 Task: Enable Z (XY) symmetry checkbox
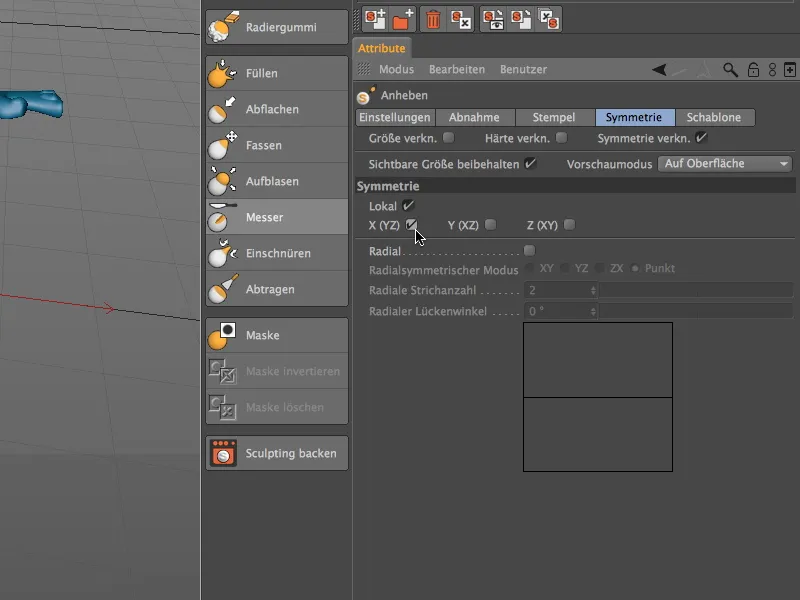tap(569, 224)
